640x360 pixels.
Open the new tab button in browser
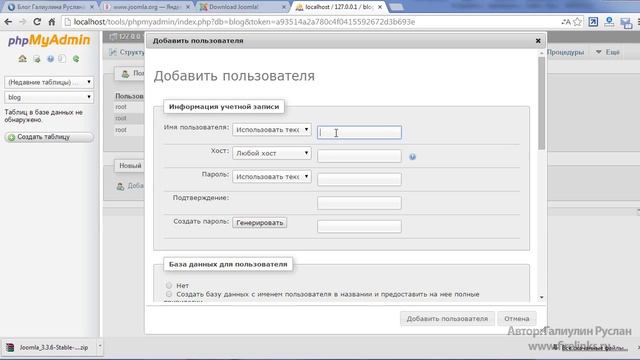[x=396, y=7]
